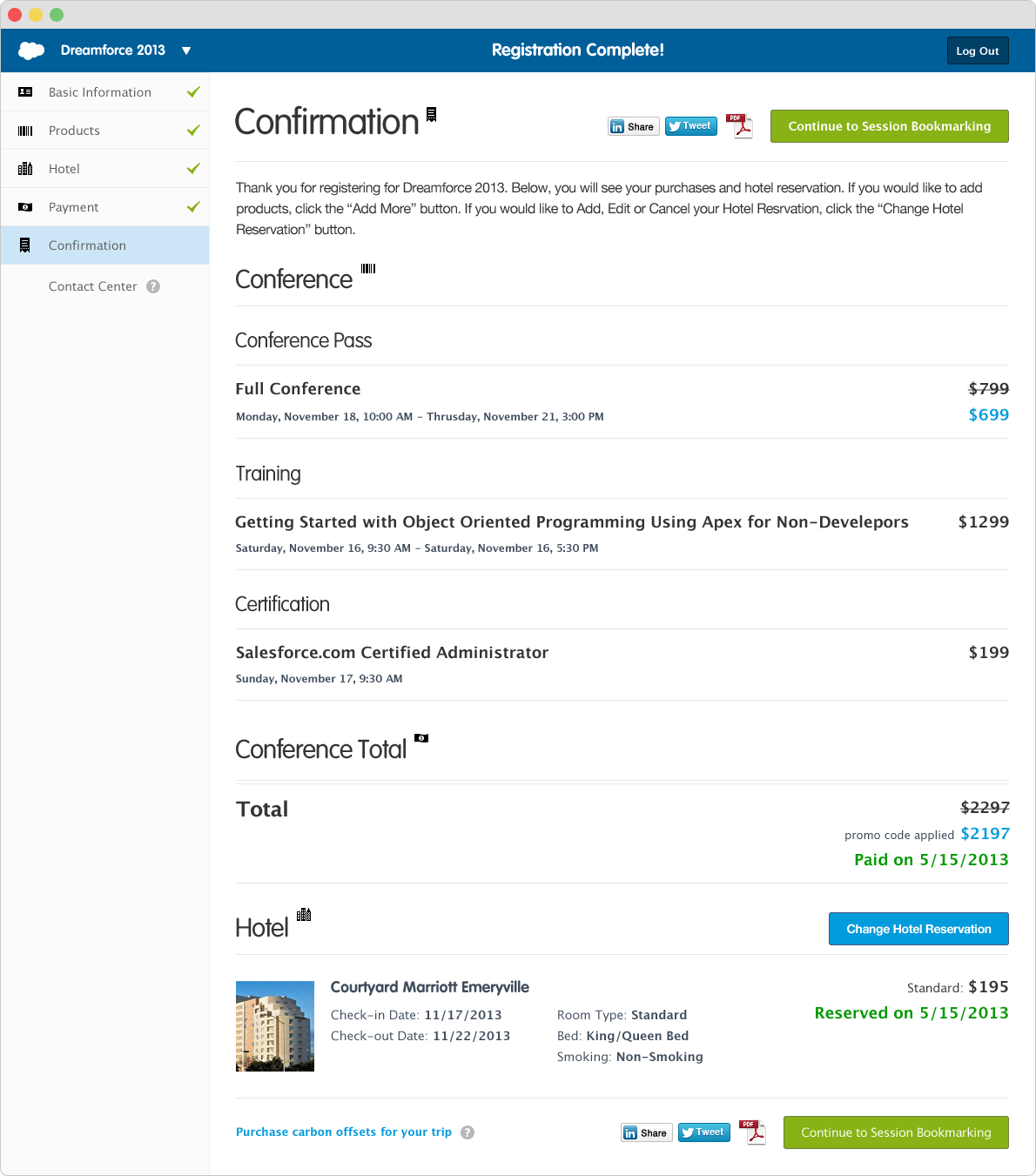Click help icon next to carbon offsets

click(468, 1132)
